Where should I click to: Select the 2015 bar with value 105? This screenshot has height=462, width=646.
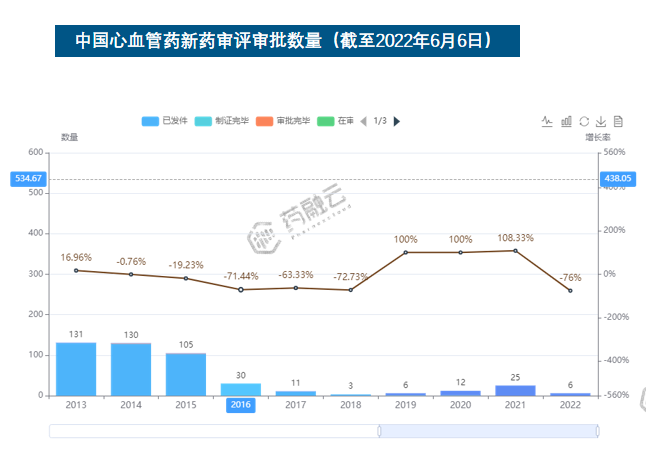tap(186, 375)
